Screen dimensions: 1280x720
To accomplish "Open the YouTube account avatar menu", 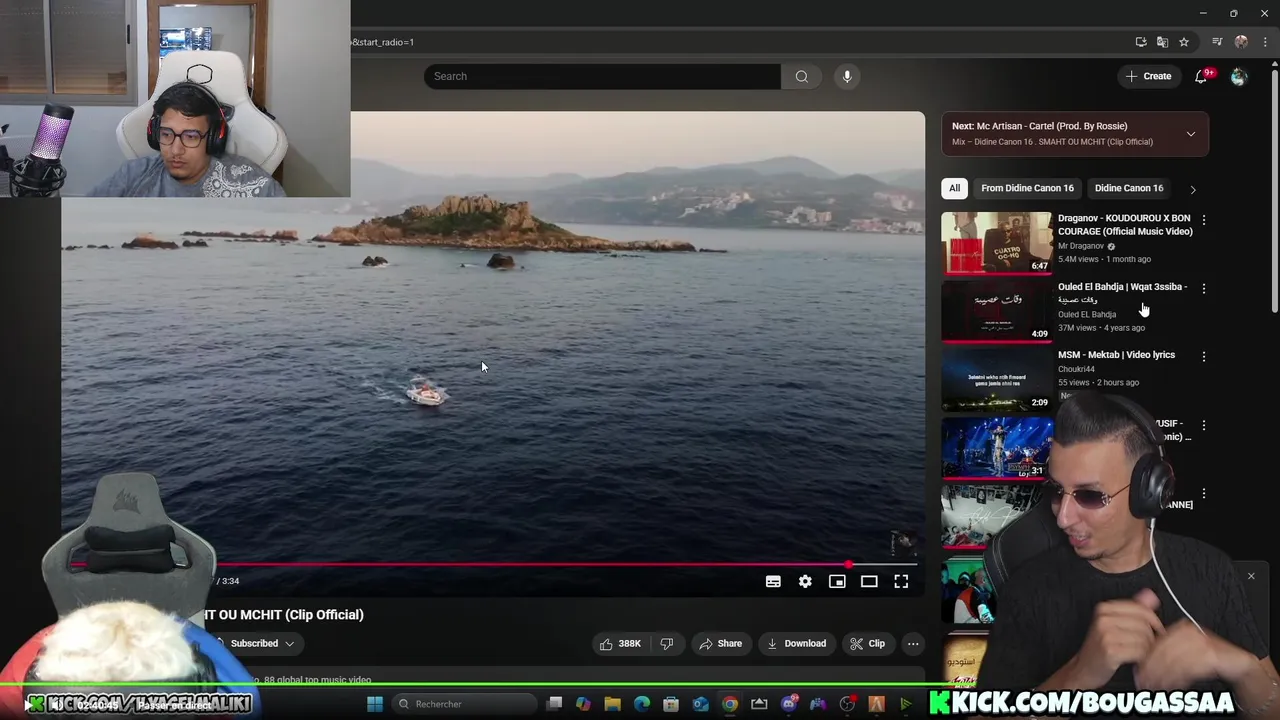I will [1239, 76].
